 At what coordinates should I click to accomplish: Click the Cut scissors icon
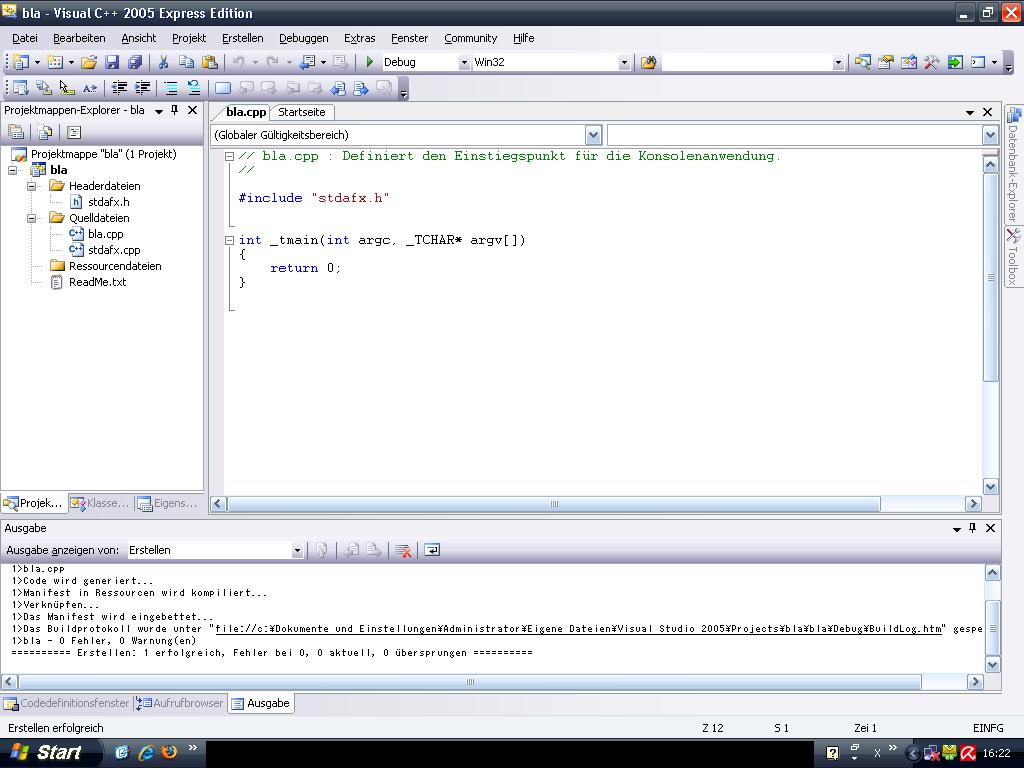(x=163, y=62)
